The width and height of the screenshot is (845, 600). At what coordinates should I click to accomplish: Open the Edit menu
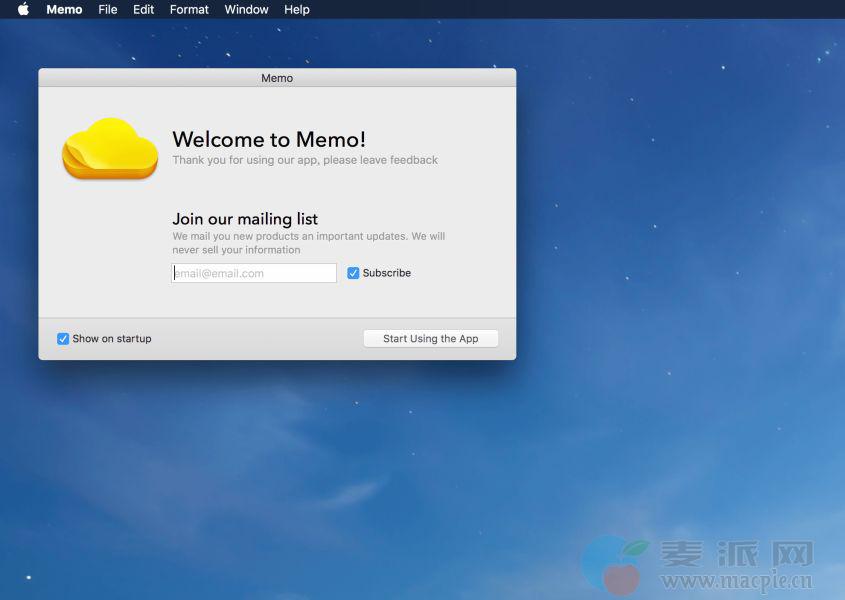point(143,9)
